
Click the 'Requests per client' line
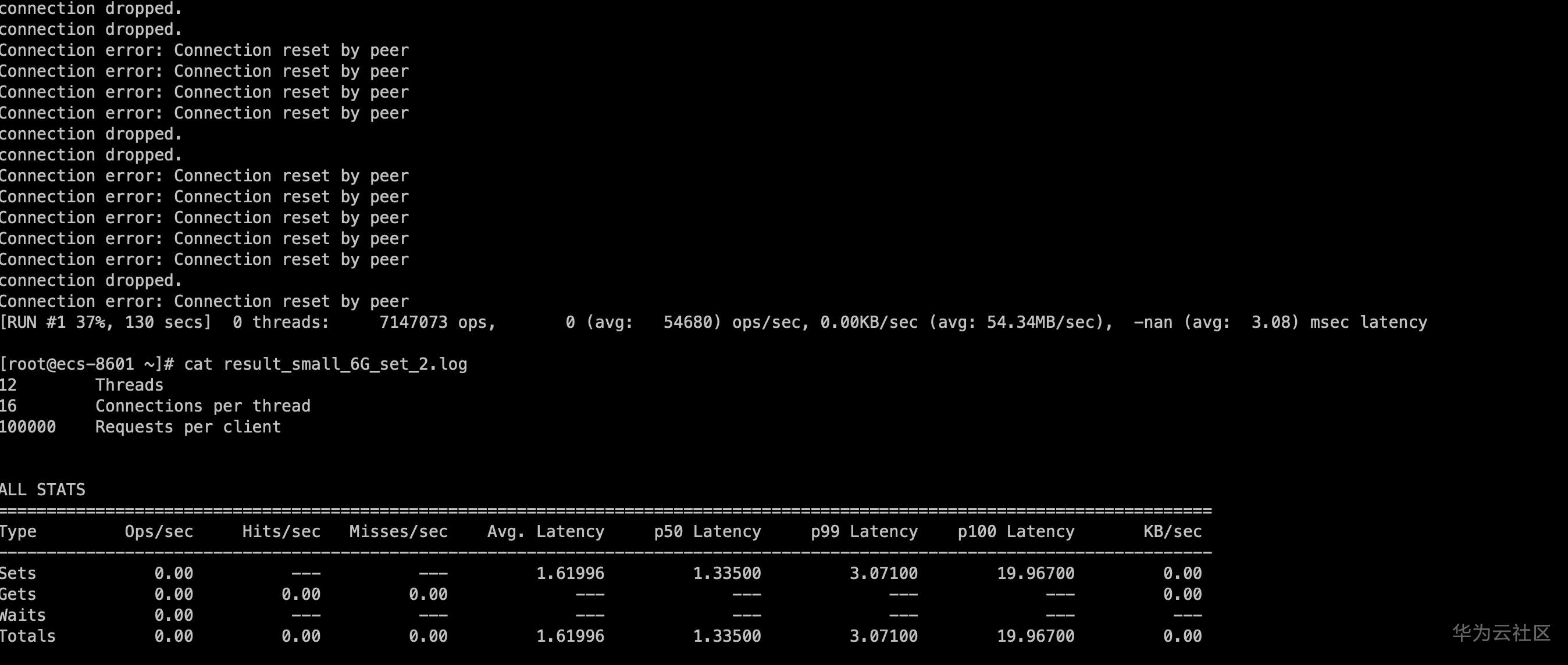tap(188, 427)
